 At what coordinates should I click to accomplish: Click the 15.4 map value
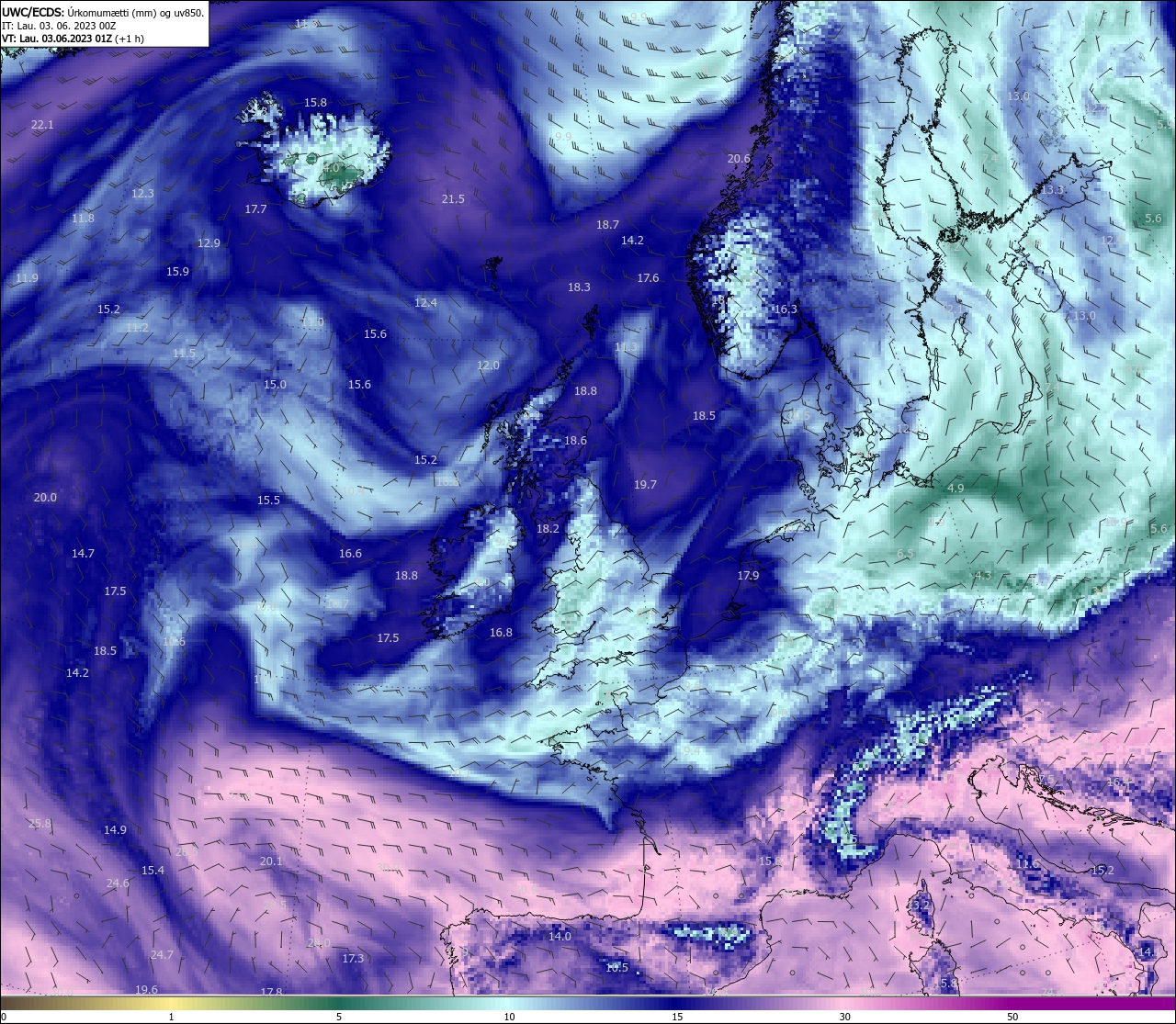[x=153, y=870]
